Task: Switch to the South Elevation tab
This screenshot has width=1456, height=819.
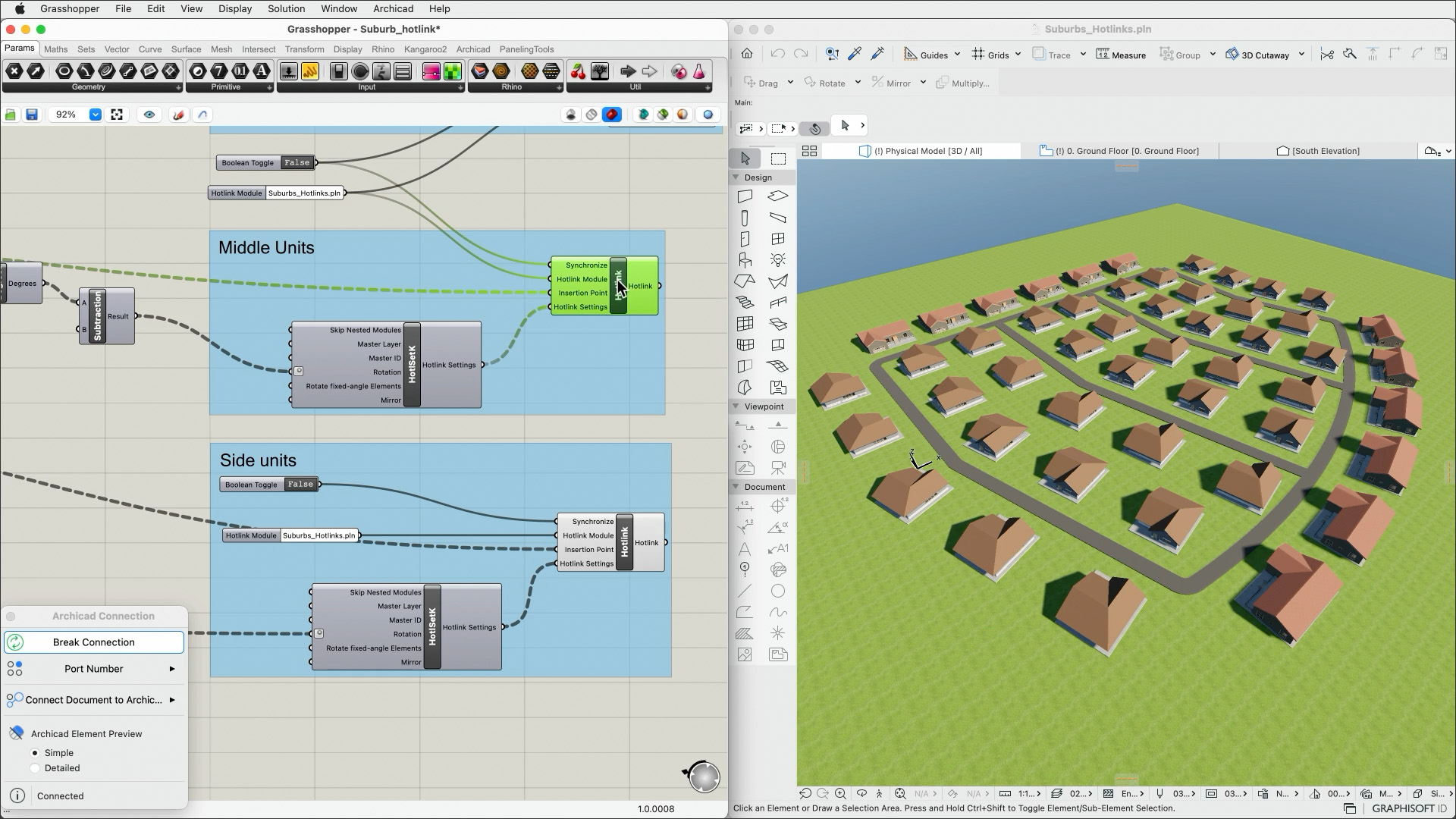Action: 1319,151
